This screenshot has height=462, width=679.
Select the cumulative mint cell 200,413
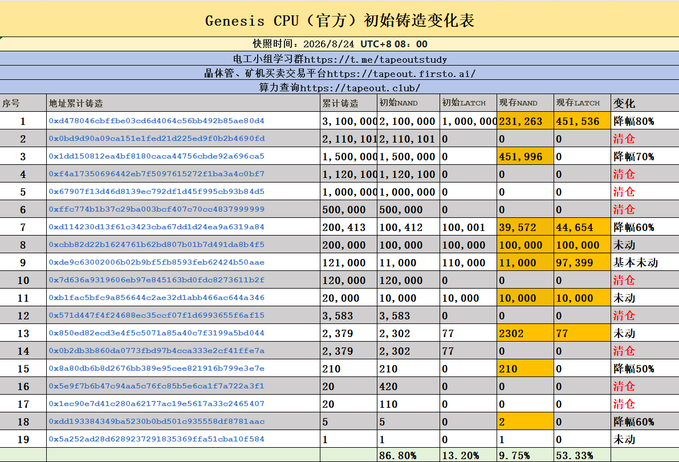pyautogui.click(x=349, y=227)
